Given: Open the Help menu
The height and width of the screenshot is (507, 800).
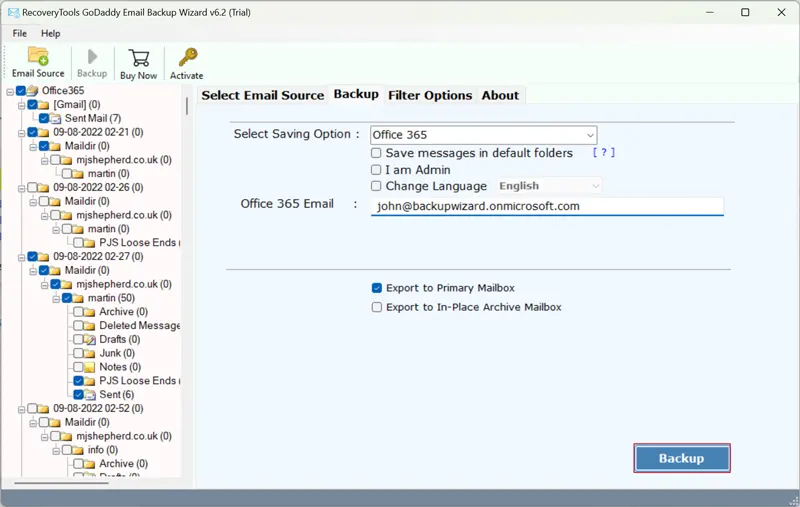Looking at the screenshot, I should 50,33.
